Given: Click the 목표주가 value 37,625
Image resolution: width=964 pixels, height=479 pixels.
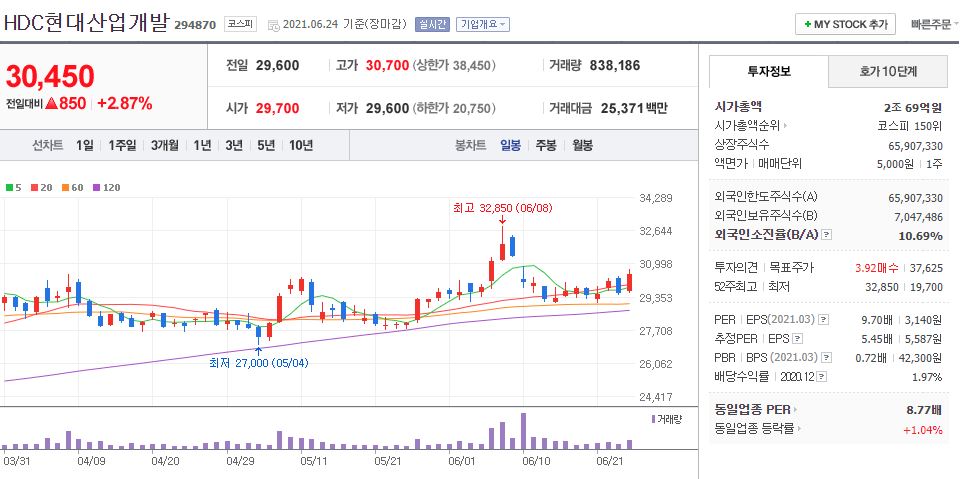Looking at the screenshot, I should click(x=926, y=267).
